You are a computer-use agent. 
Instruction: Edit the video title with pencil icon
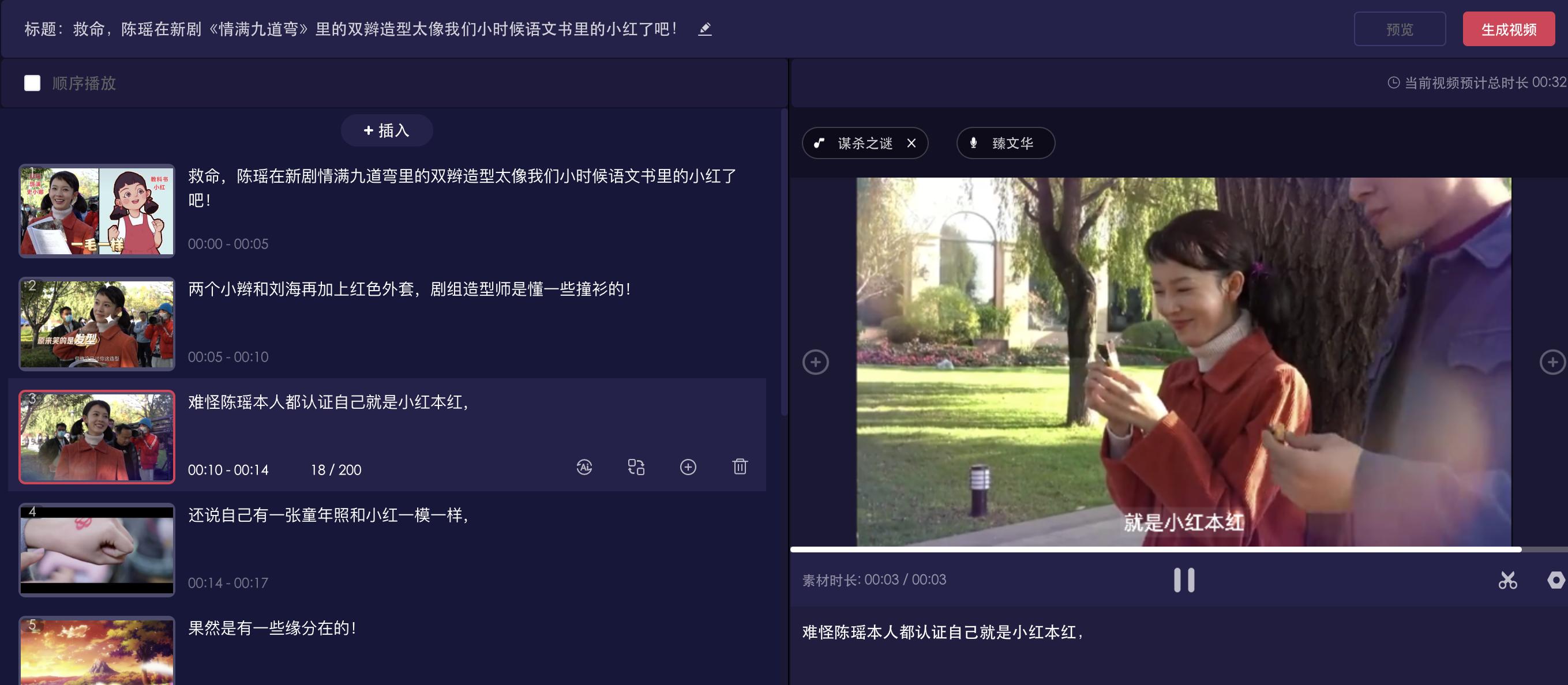704,29
